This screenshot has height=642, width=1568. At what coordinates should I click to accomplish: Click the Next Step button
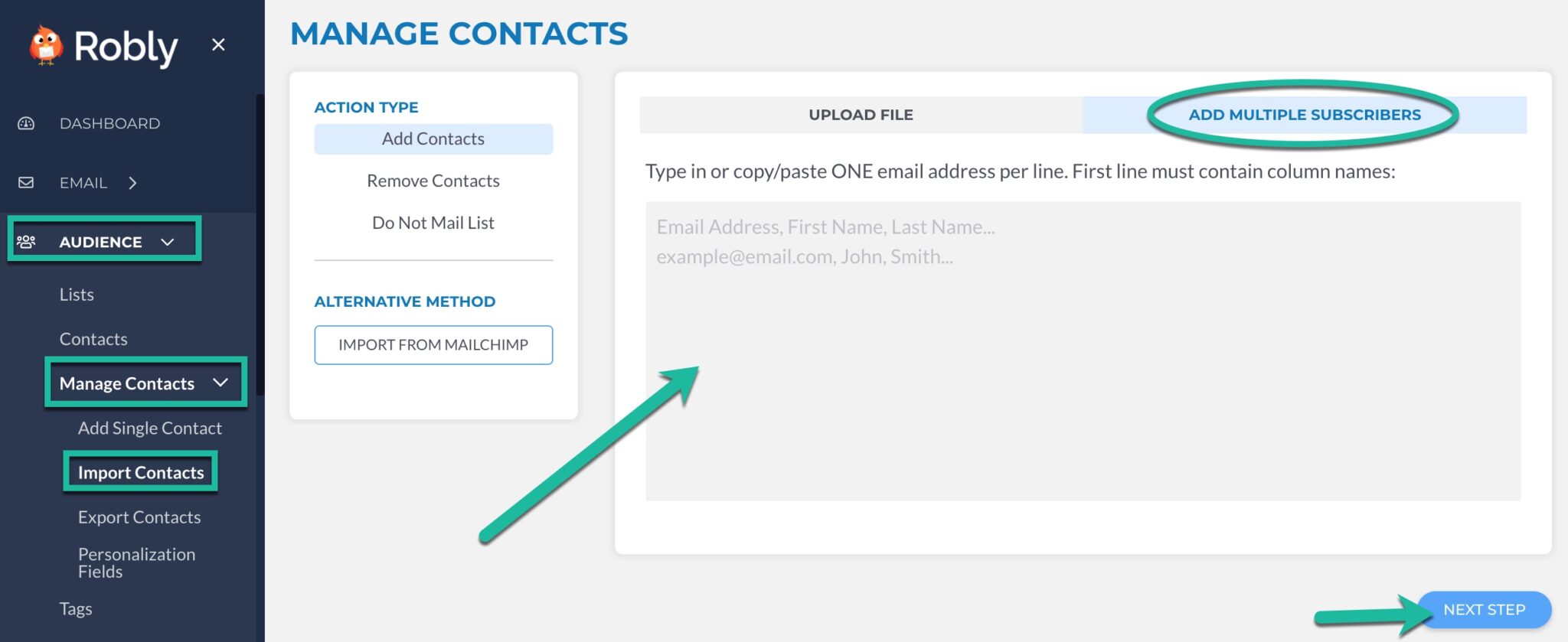point(1483,610)
